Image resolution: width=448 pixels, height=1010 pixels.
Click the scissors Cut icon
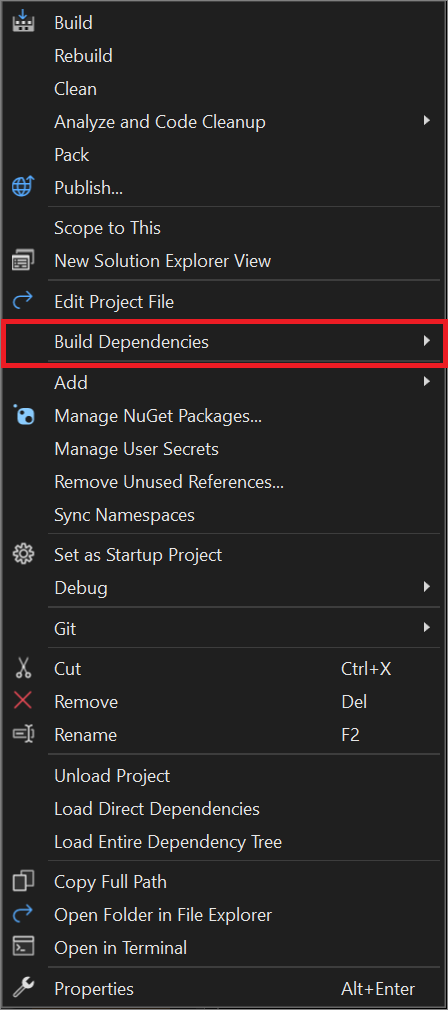coord(24,668)
